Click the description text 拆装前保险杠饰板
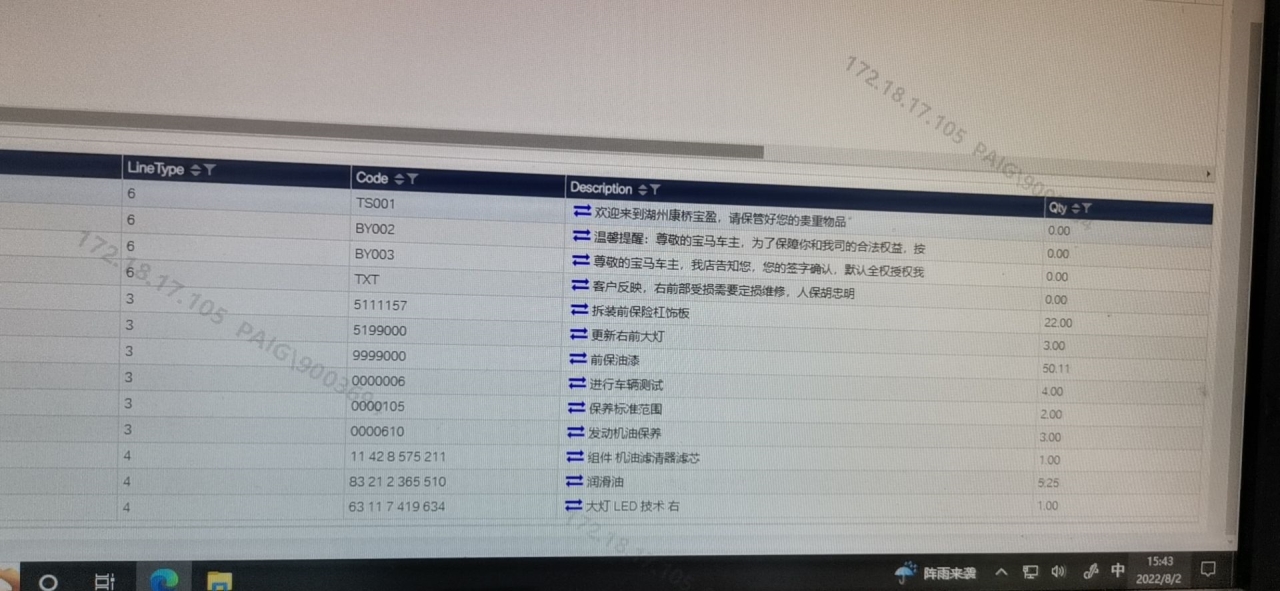 [640, 313]
